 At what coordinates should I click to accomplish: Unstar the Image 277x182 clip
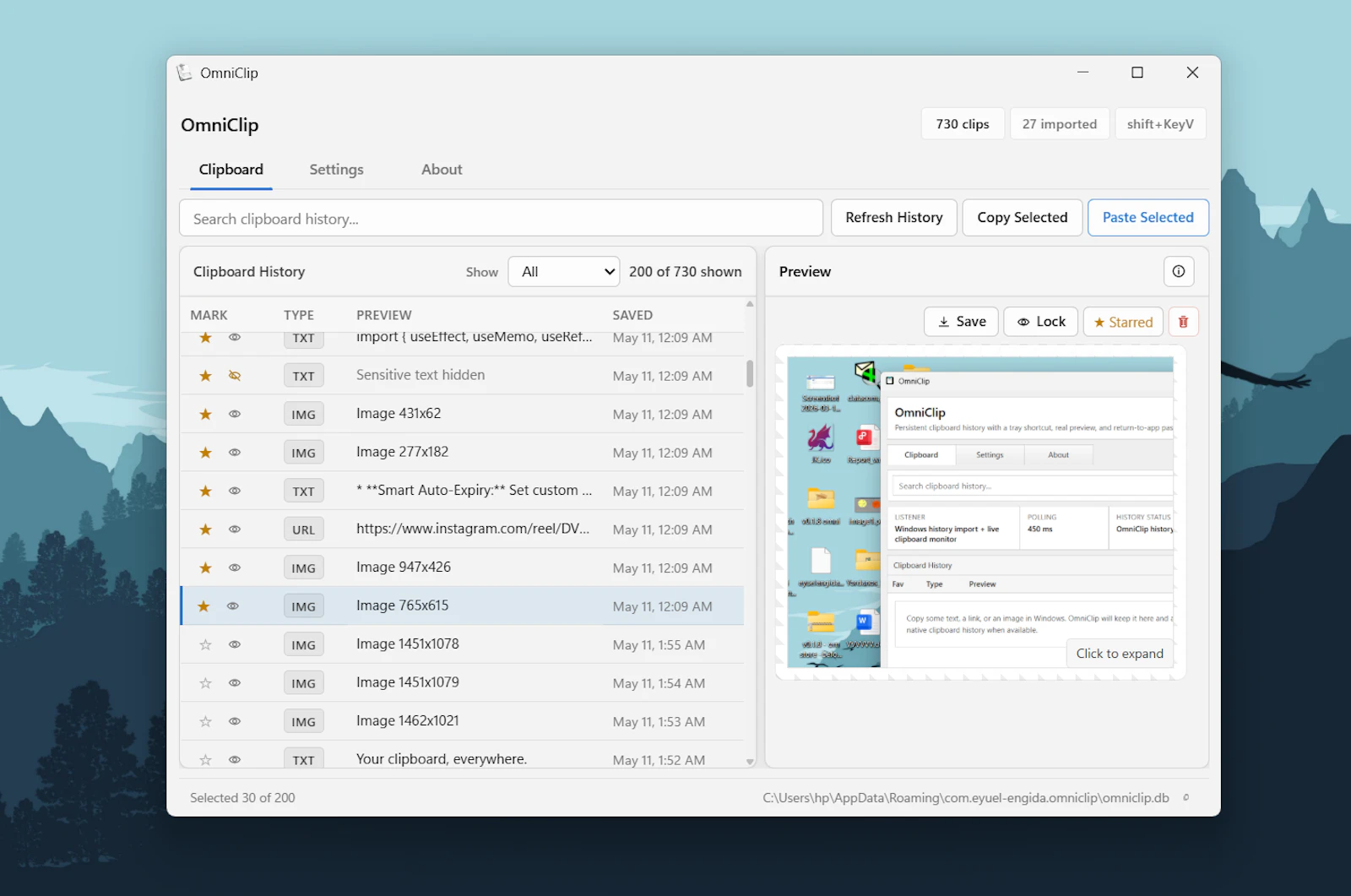tap(205, 453)
